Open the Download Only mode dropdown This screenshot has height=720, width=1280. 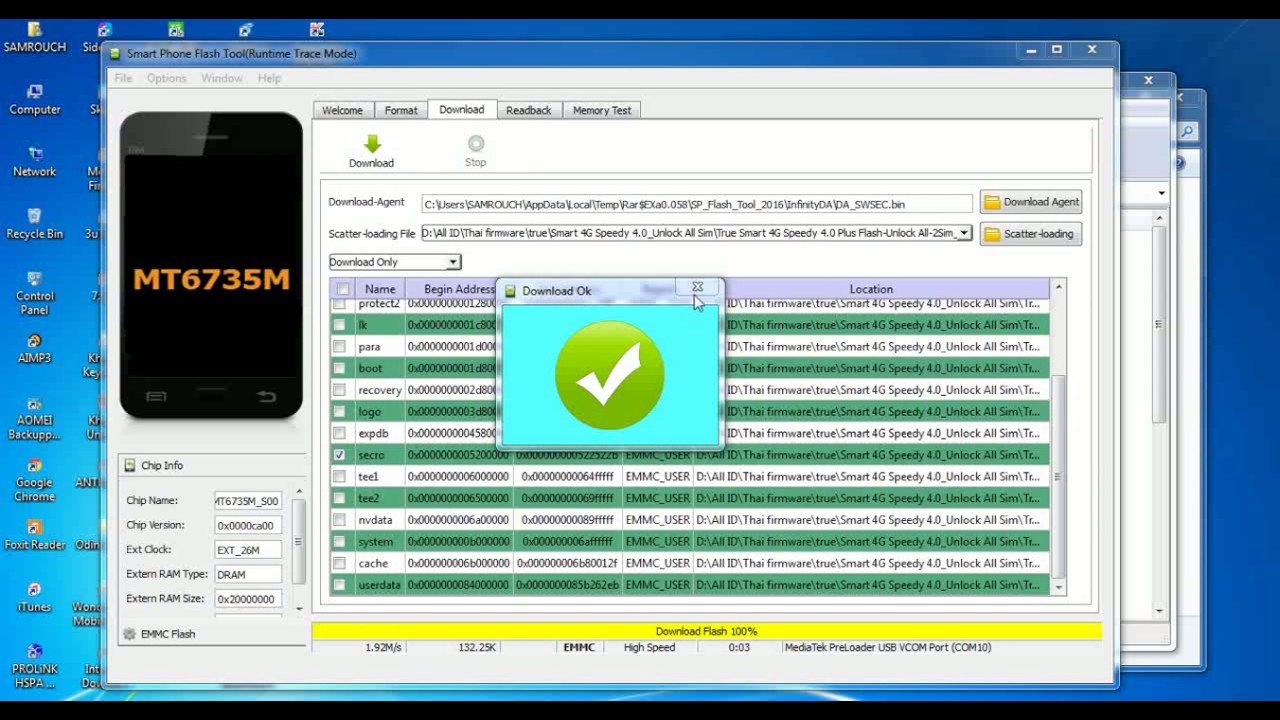click(453, 262)
